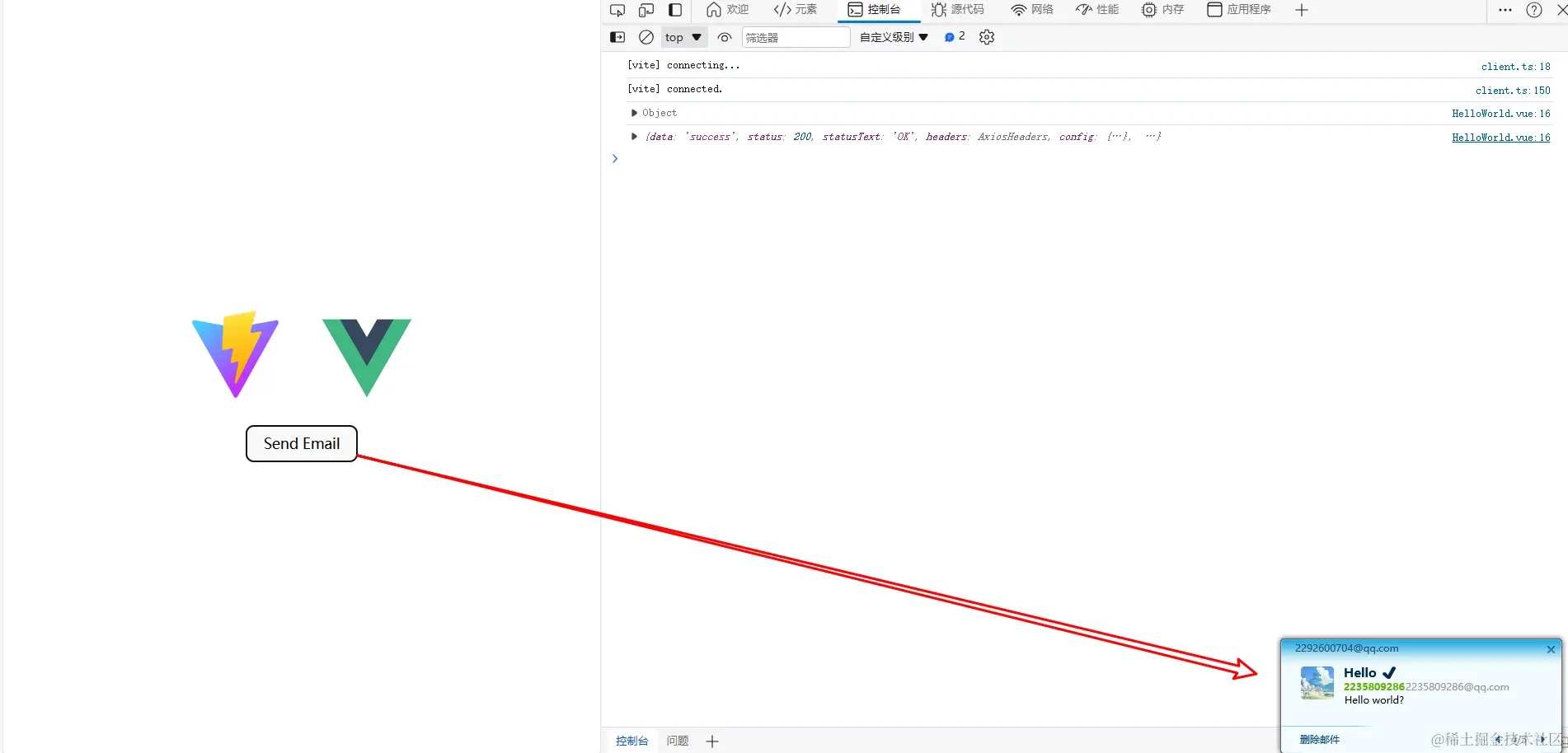Close the QQ mail notification popup
Screen dimensions: 1568x753
(x=1551, y=649)
